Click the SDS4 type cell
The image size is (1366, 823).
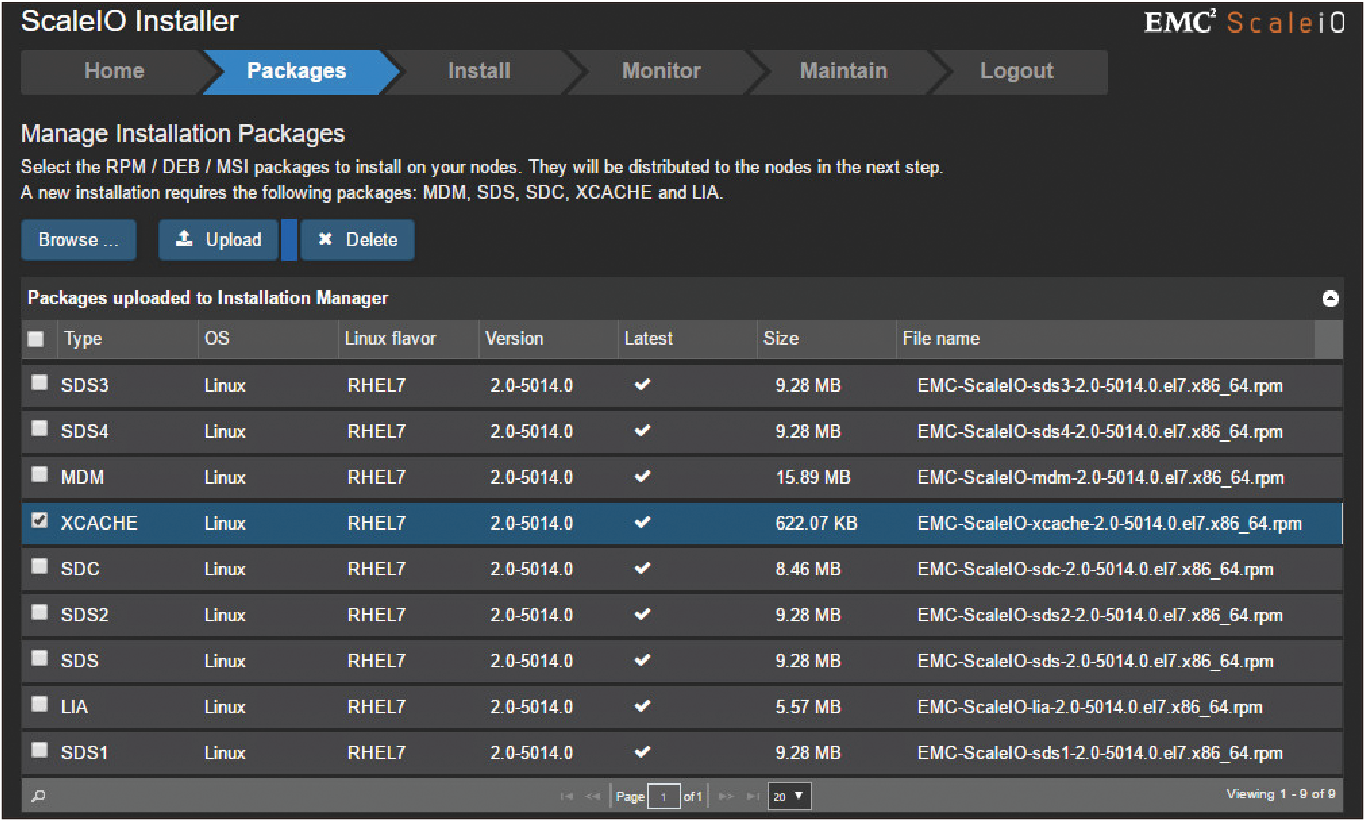tap(84, 431)
